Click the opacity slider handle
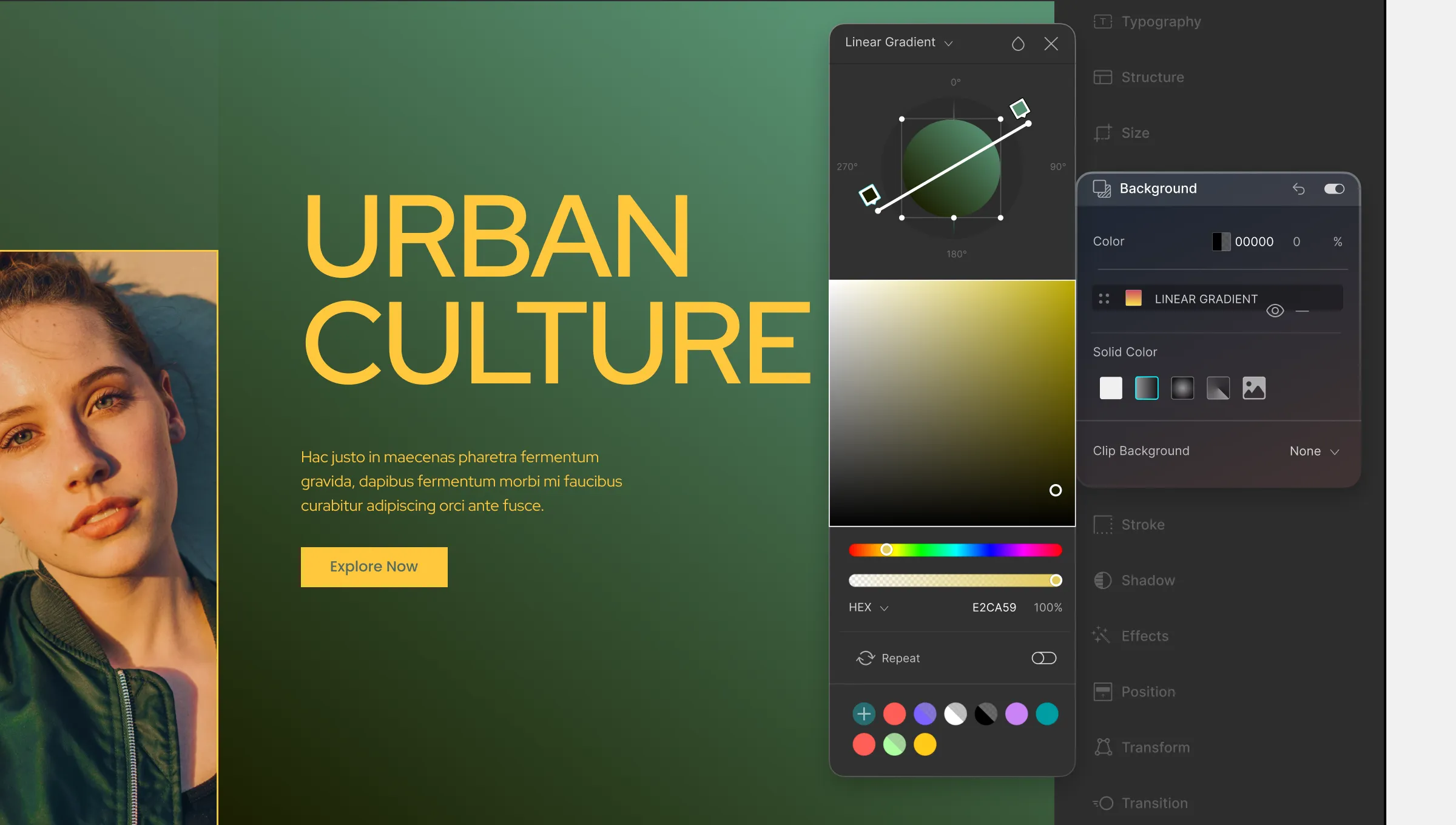 pyautogui.click(x=1056, y=581)
